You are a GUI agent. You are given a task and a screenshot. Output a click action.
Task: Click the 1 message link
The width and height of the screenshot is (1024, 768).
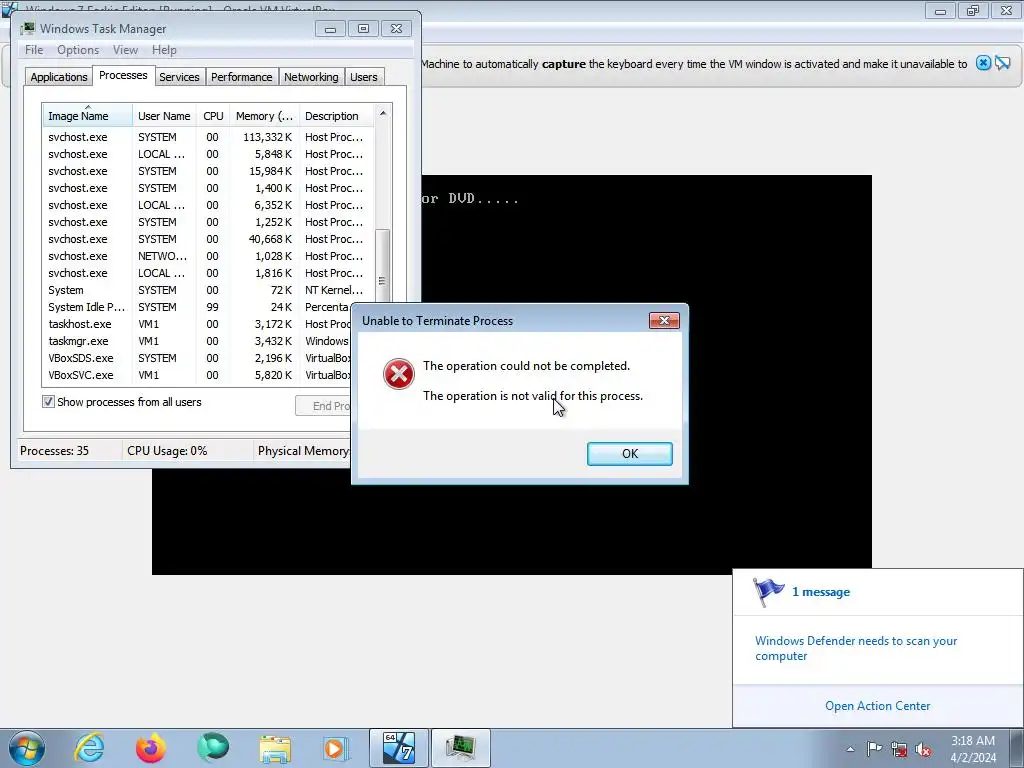coord(821,592)
